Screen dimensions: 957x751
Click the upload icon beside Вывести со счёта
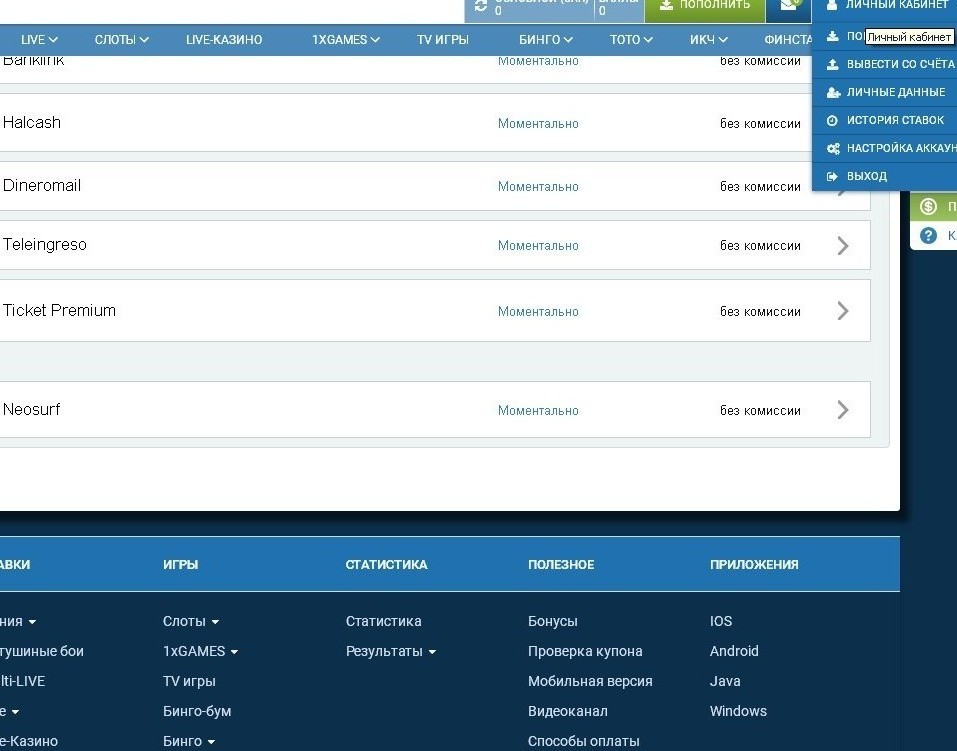[832, 64]
